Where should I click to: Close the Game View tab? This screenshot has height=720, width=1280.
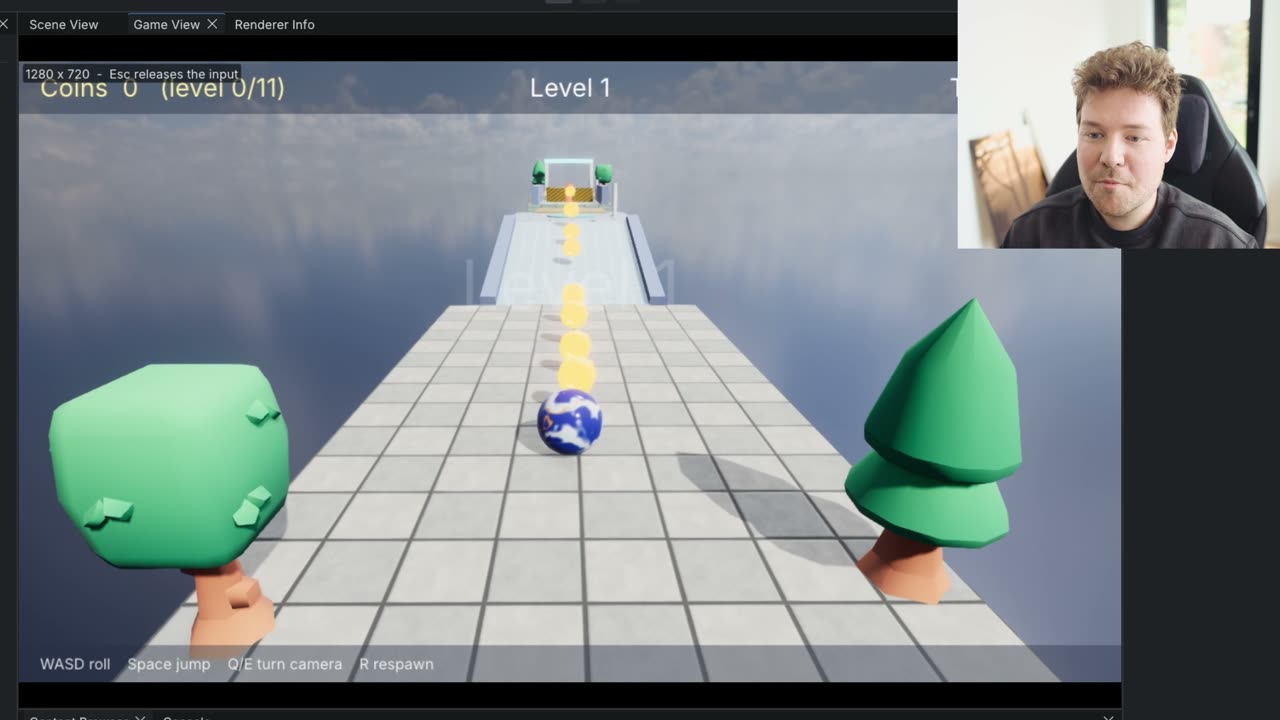[x=212, y=24]
